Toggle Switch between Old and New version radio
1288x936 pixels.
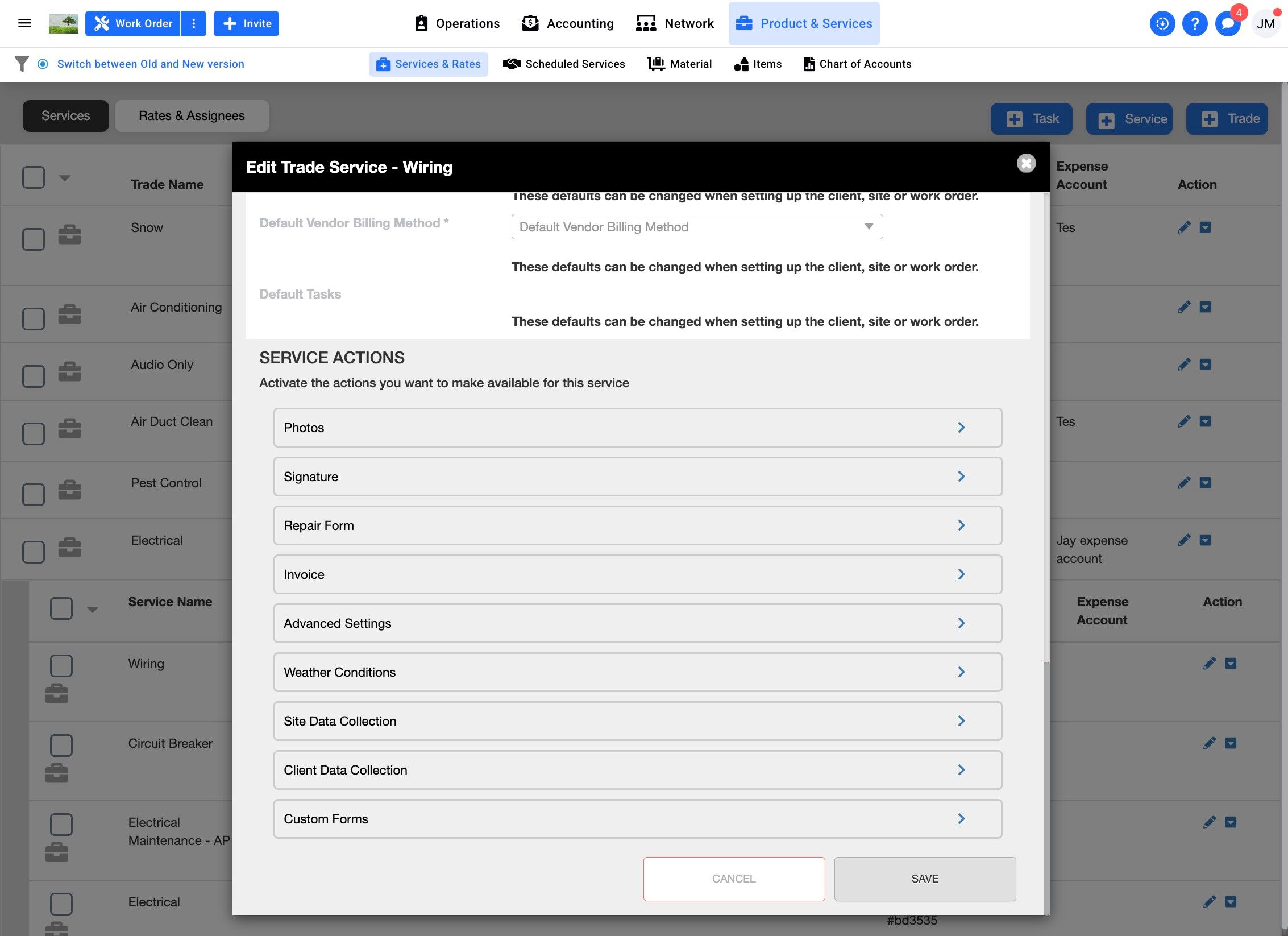pyautogui.click(x=43, y=64)
